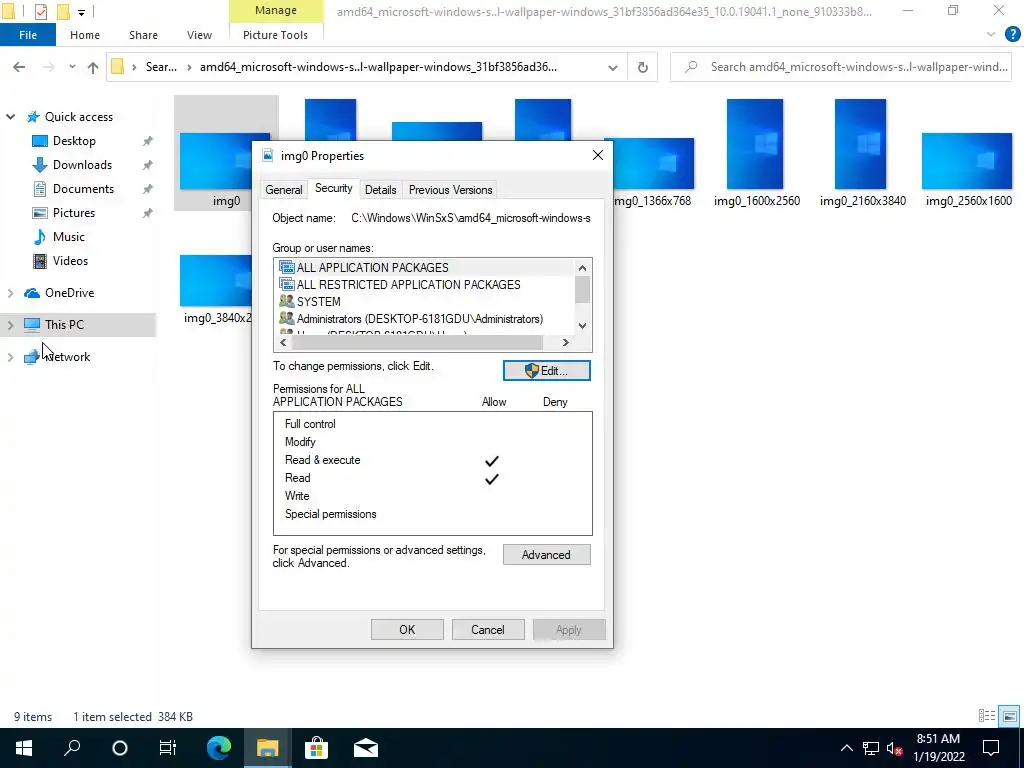Open Desktop in Quick access
1024x768 pixels.
(74, 141)
